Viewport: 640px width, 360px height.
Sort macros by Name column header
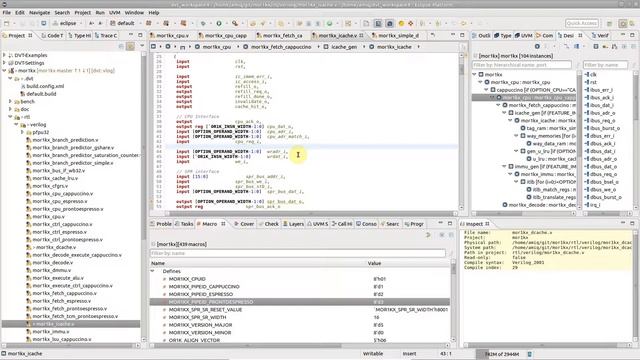258,263
